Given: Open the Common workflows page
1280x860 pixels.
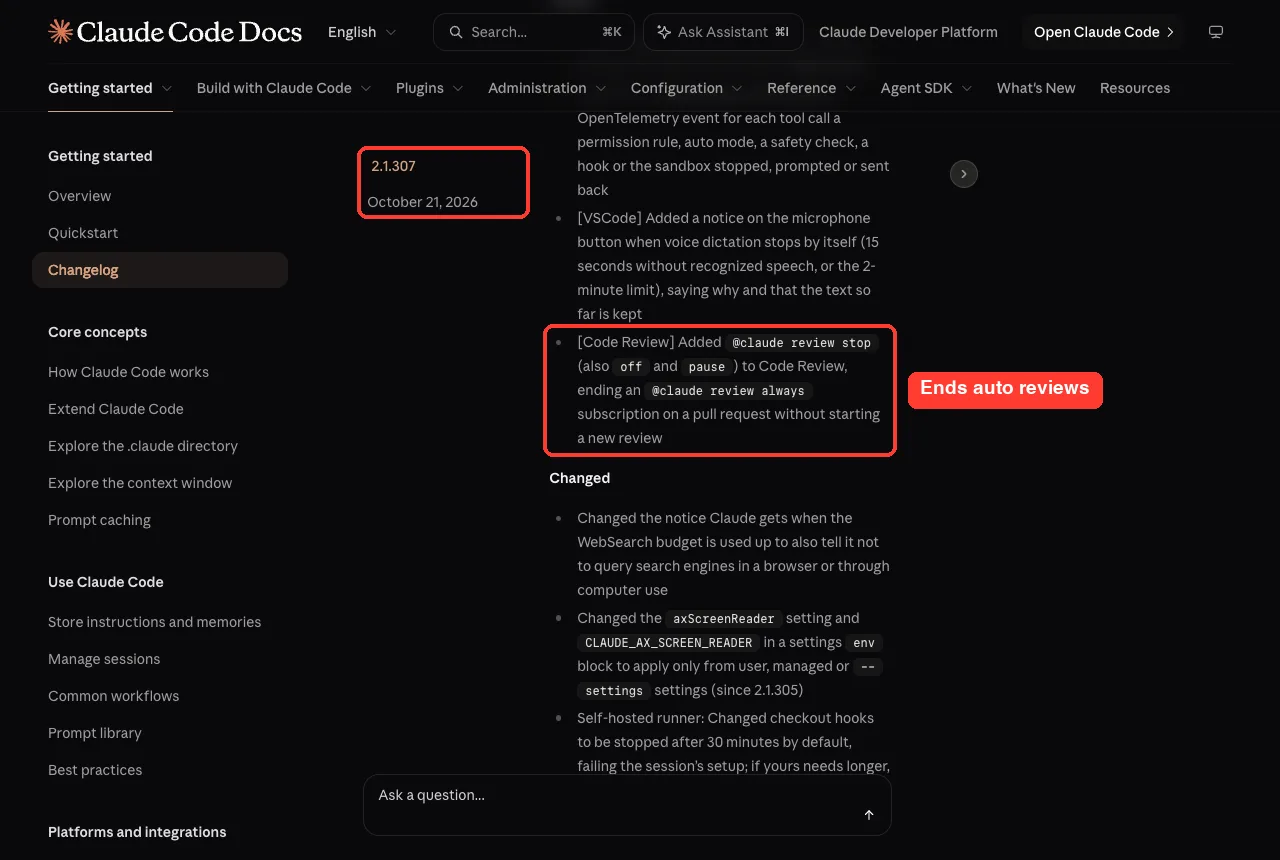Looking at the screenshot, I should coord(160,696).
